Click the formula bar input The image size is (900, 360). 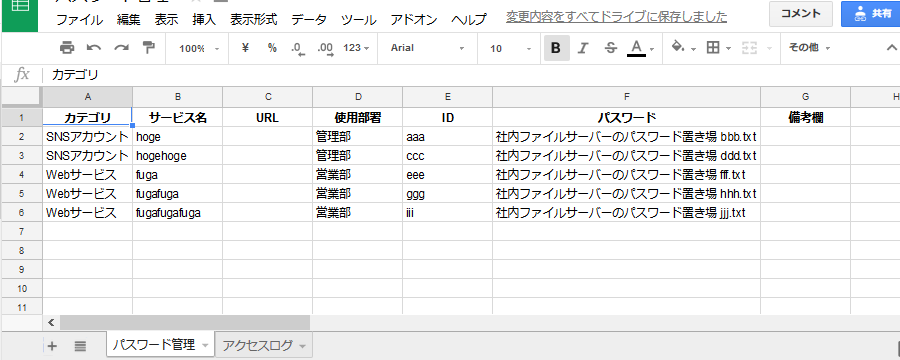coord(471,75)
